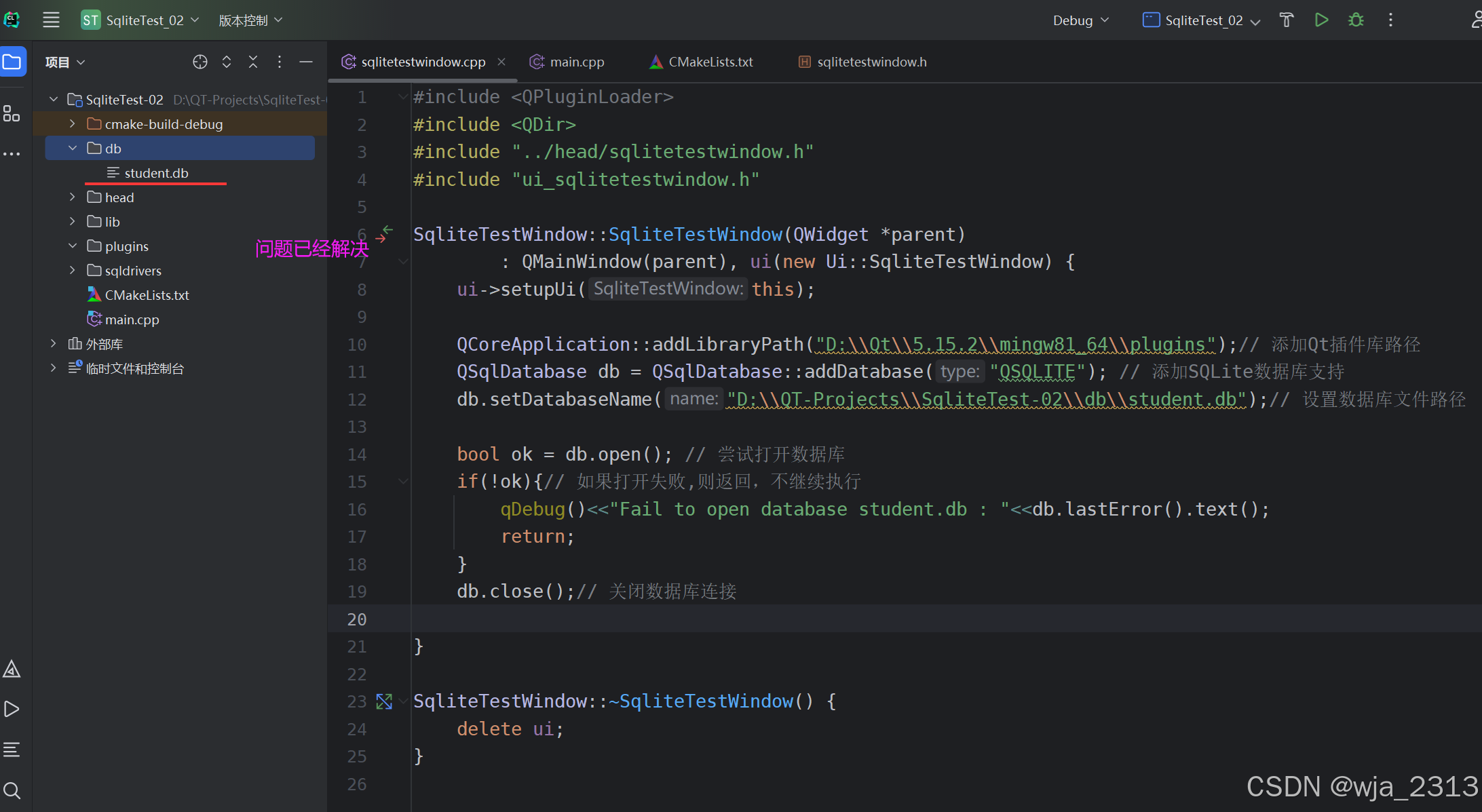
Task: Start debugging with the bug icon
Action: (x=1355, y=20)
